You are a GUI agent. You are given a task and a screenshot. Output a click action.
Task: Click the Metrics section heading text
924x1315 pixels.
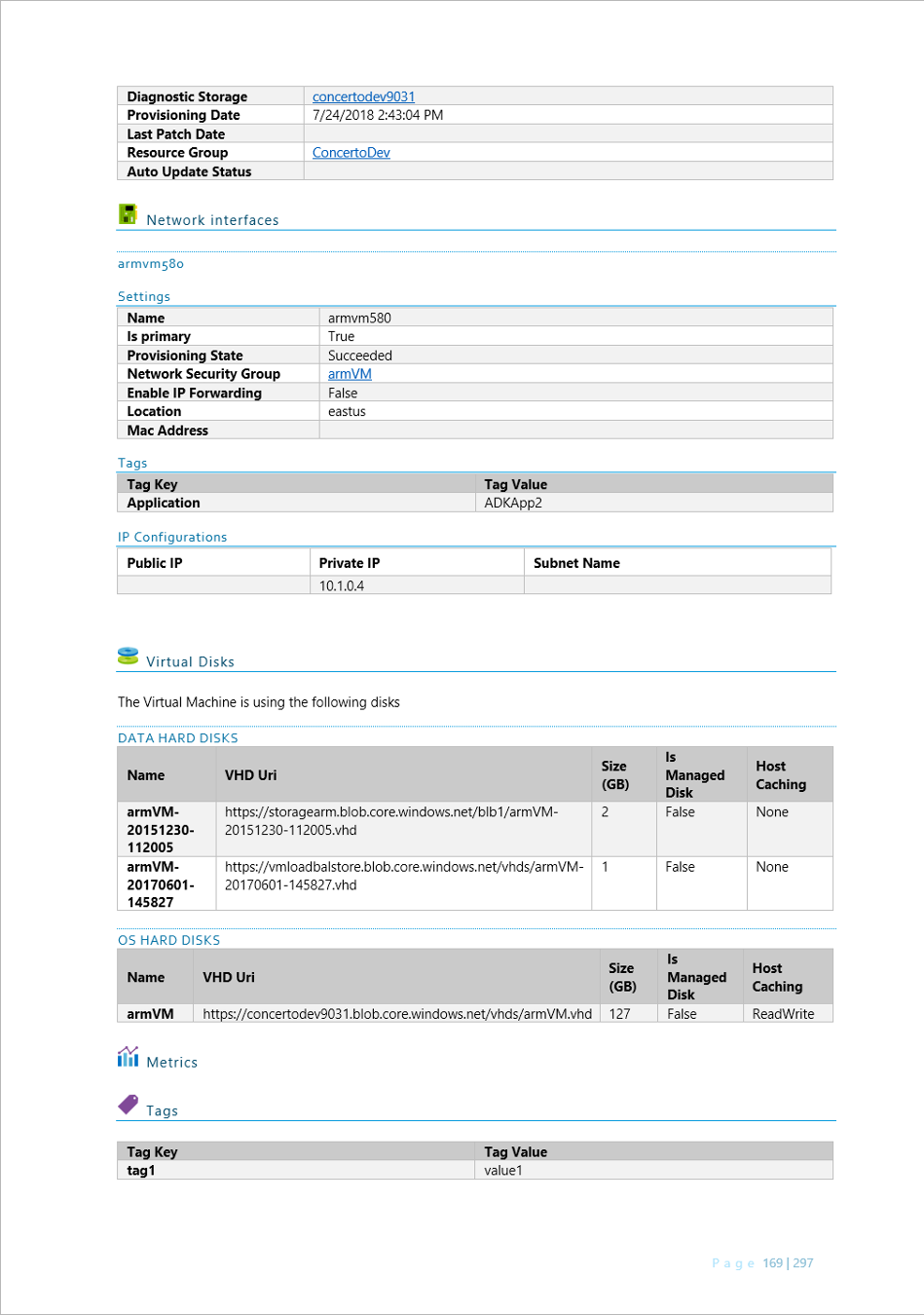(171, 1063)
